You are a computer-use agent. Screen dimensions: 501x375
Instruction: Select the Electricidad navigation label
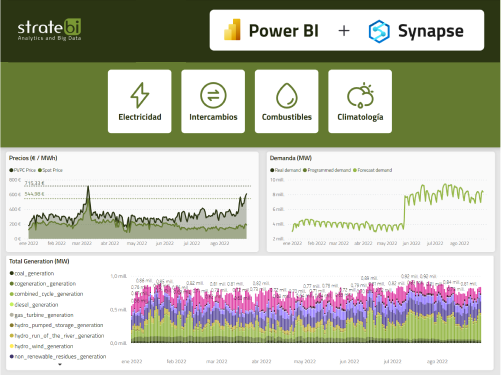click(140, 117)
